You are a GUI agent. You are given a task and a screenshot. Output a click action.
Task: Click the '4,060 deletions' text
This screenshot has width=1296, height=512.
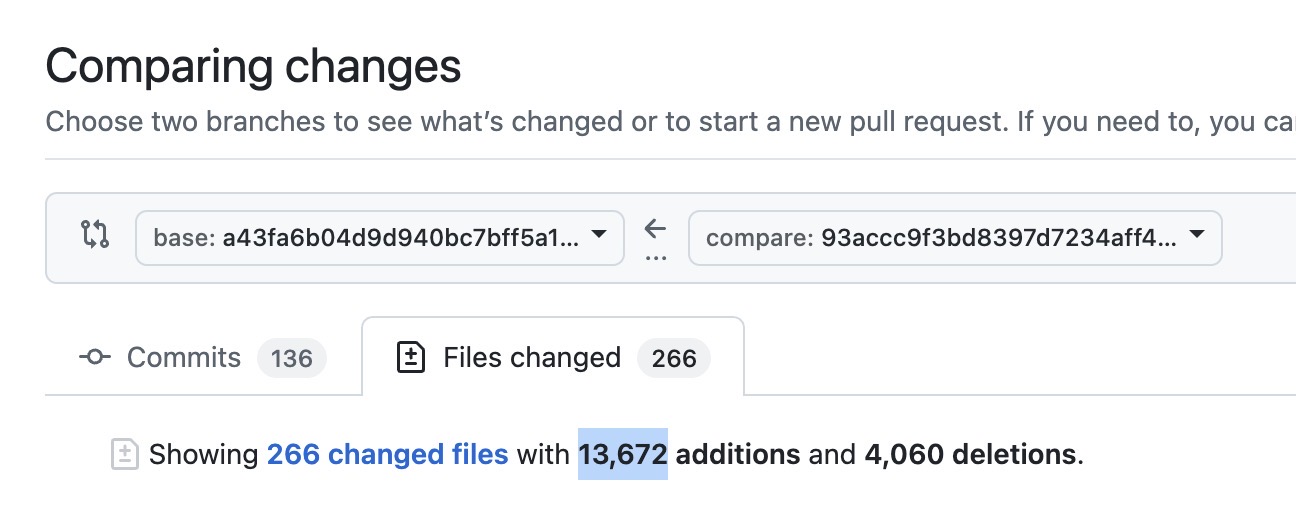point(971,455)
